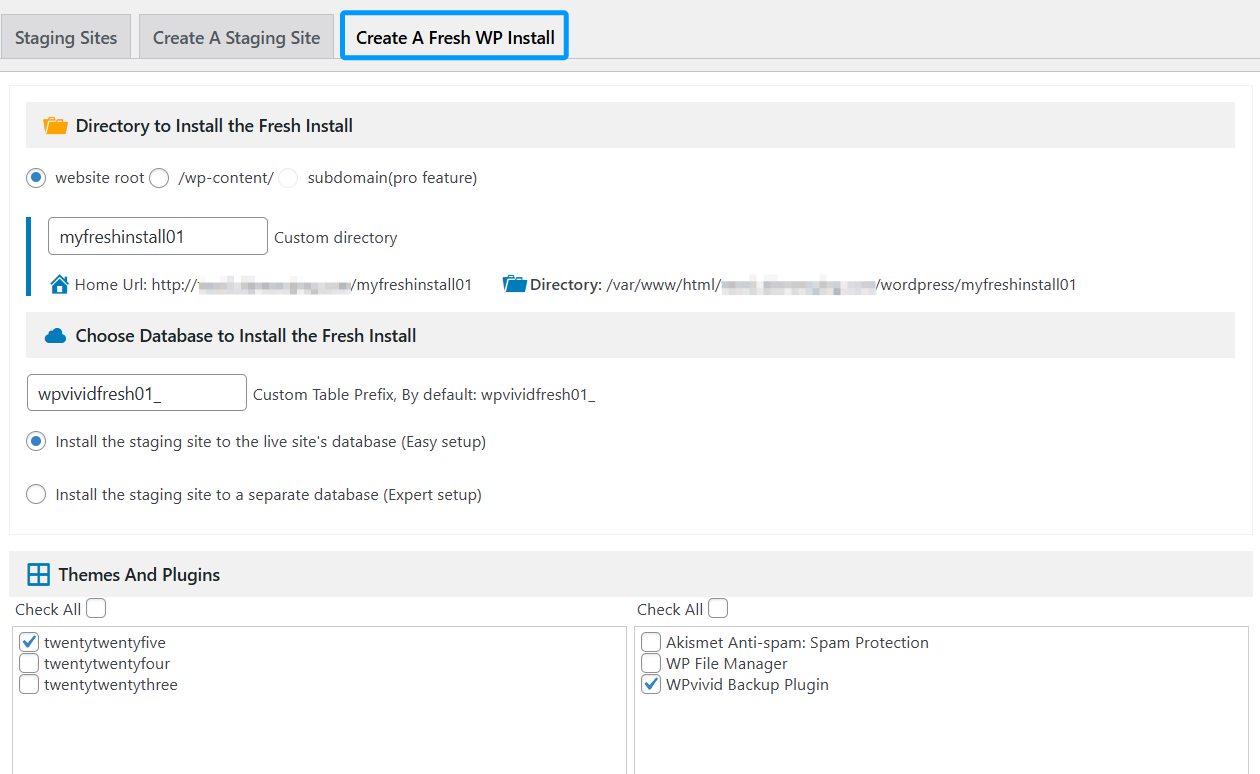Check All themes checkbox
The width and height of the screenshot is (1260, 774).
pos(96,608)
